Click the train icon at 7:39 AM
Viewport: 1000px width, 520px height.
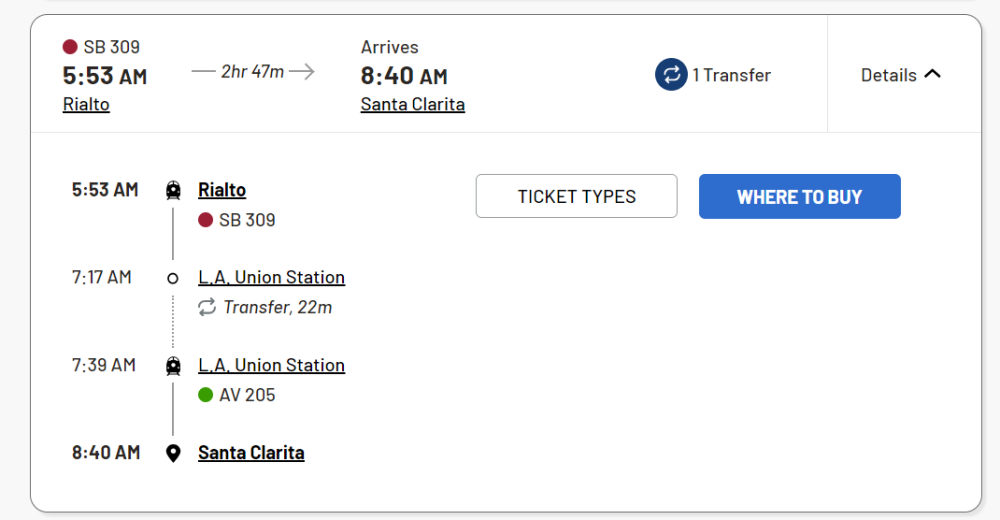173,366
